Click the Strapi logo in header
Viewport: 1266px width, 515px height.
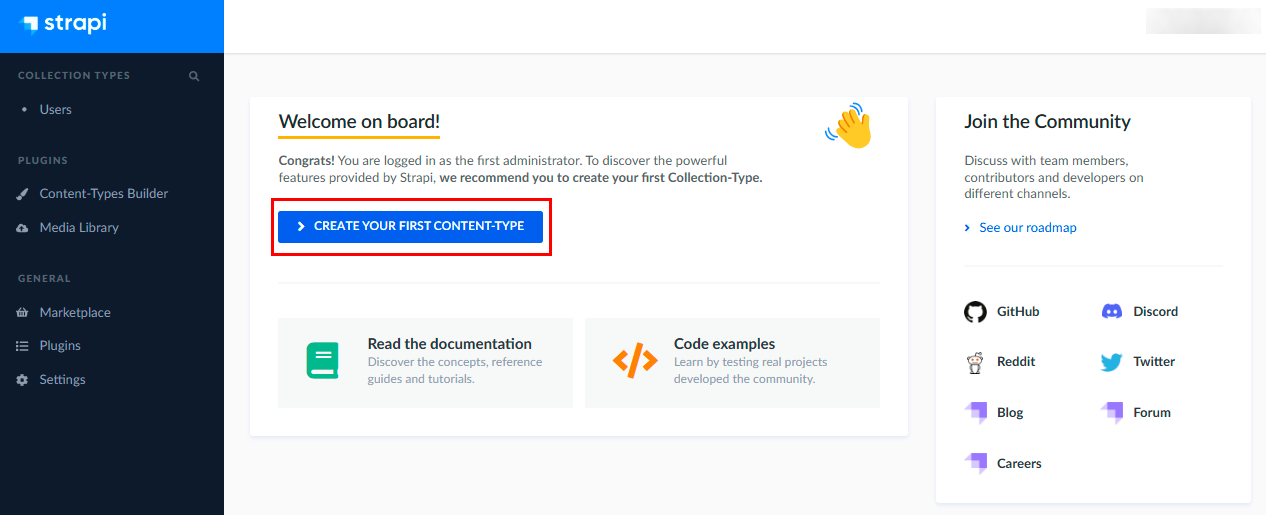(63, 24)
